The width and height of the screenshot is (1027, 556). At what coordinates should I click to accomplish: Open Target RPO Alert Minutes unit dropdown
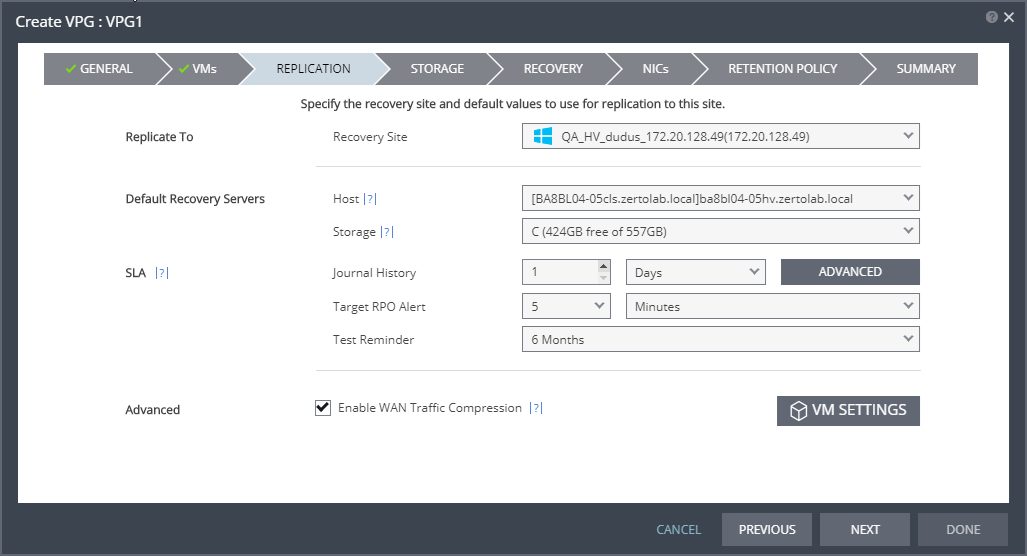773,306
